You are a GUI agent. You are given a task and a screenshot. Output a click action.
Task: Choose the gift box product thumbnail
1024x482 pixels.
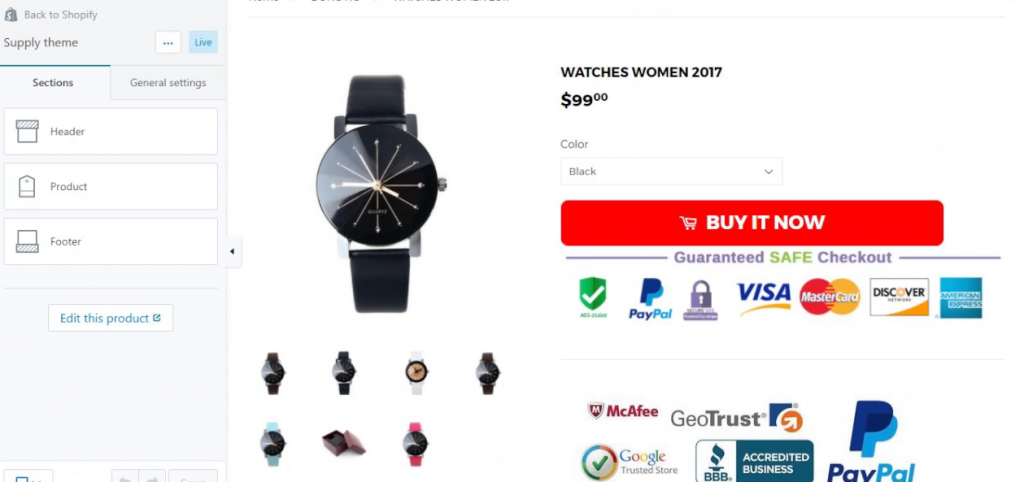click(344, 442)
